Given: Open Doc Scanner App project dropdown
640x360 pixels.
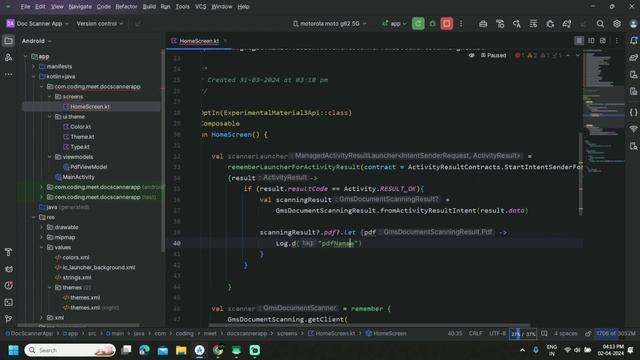Looking at the screenshot, I should click(37, 24).
